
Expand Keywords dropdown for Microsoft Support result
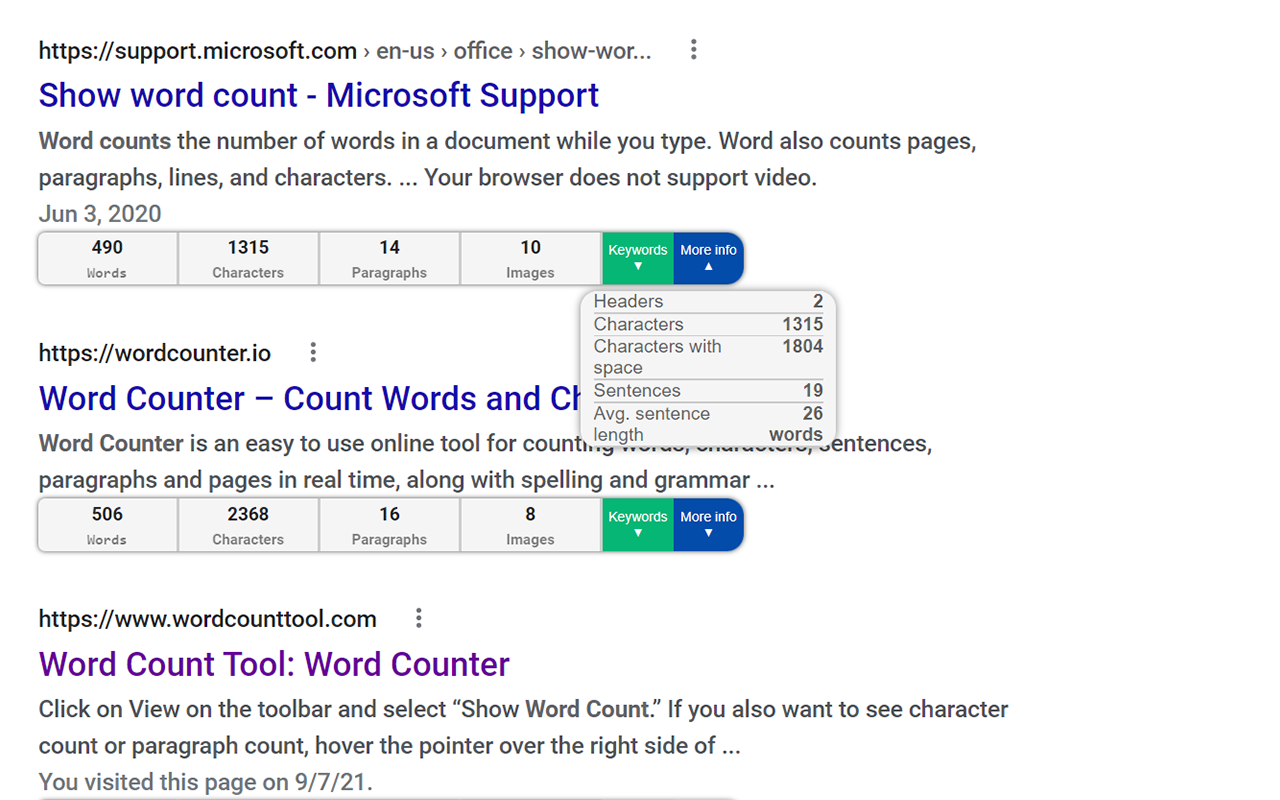pos(638,258)
